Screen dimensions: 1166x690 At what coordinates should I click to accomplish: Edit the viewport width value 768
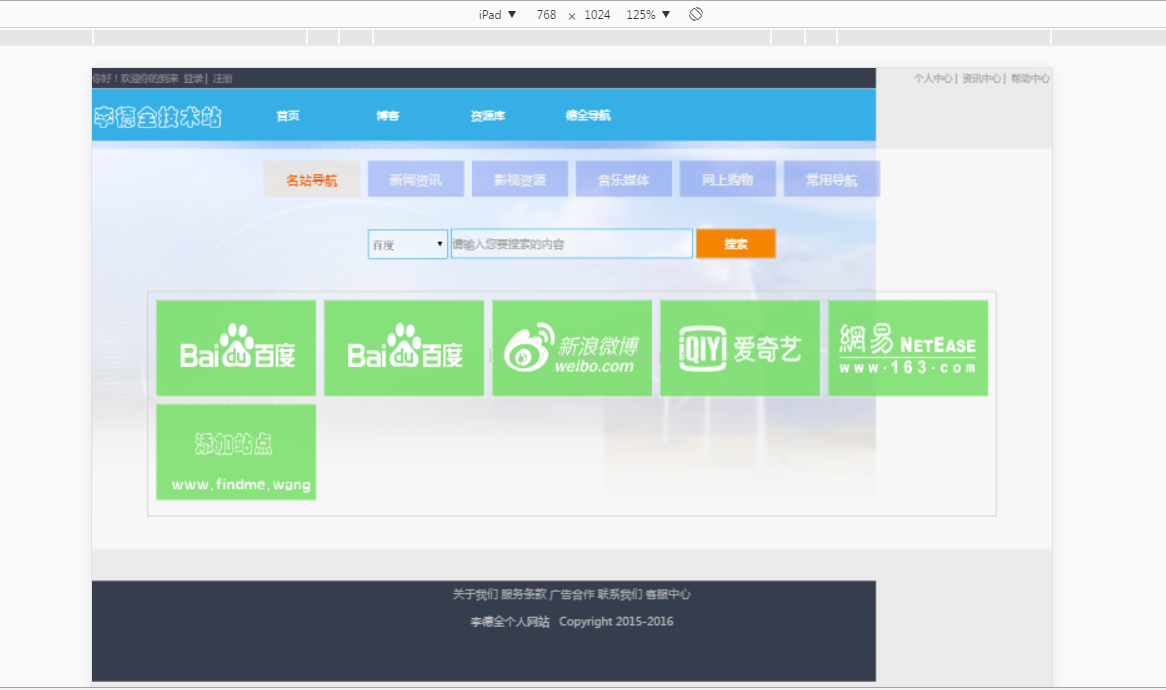click(546, 14)
